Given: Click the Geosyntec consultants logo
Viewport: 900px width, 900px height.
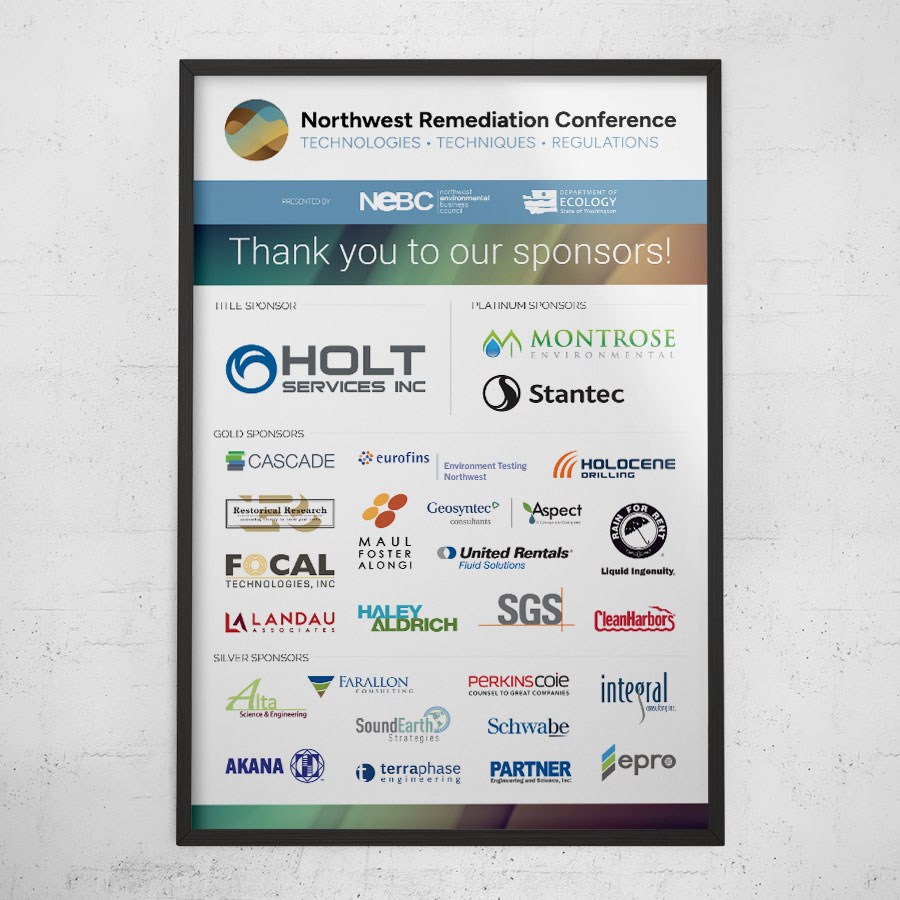Looking at the screenshot, I should (463, 512).
